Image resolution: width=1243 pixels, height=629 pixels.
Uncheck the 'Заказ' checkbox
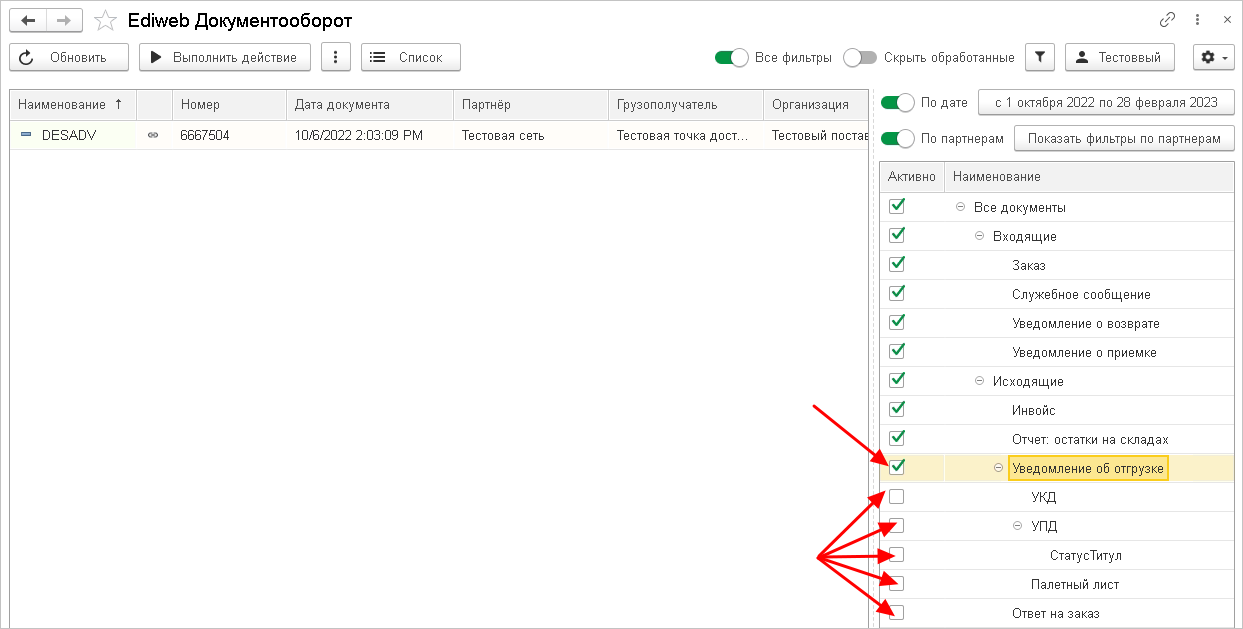[x=897, y=265]
